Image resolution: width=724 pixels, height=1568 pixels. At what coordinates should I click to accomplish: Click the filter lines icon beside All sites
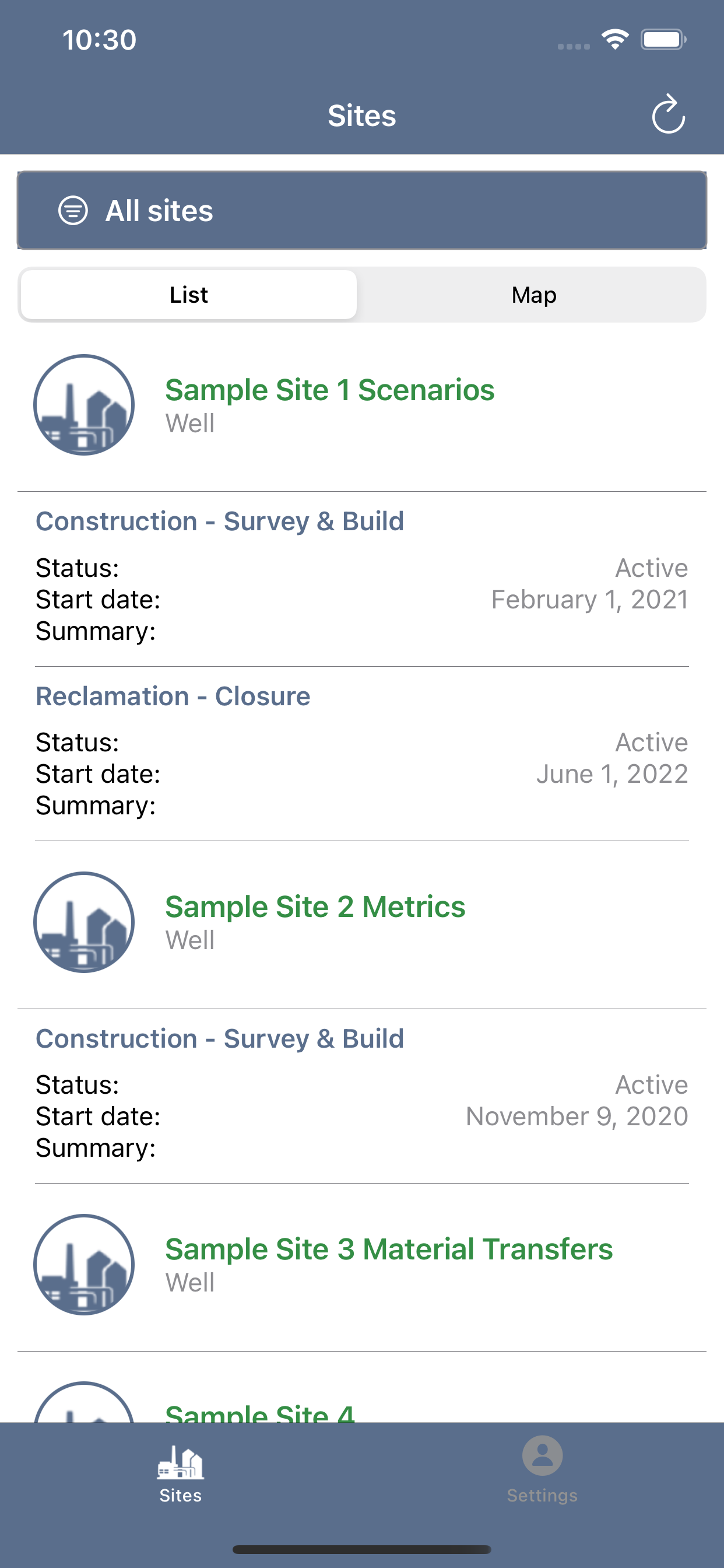73,211
